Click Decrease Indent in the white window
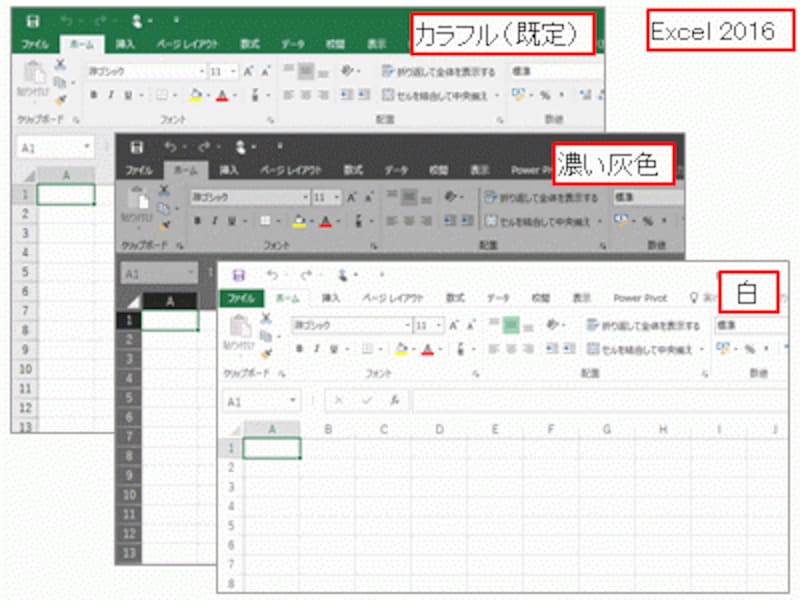 pos(552,349)
